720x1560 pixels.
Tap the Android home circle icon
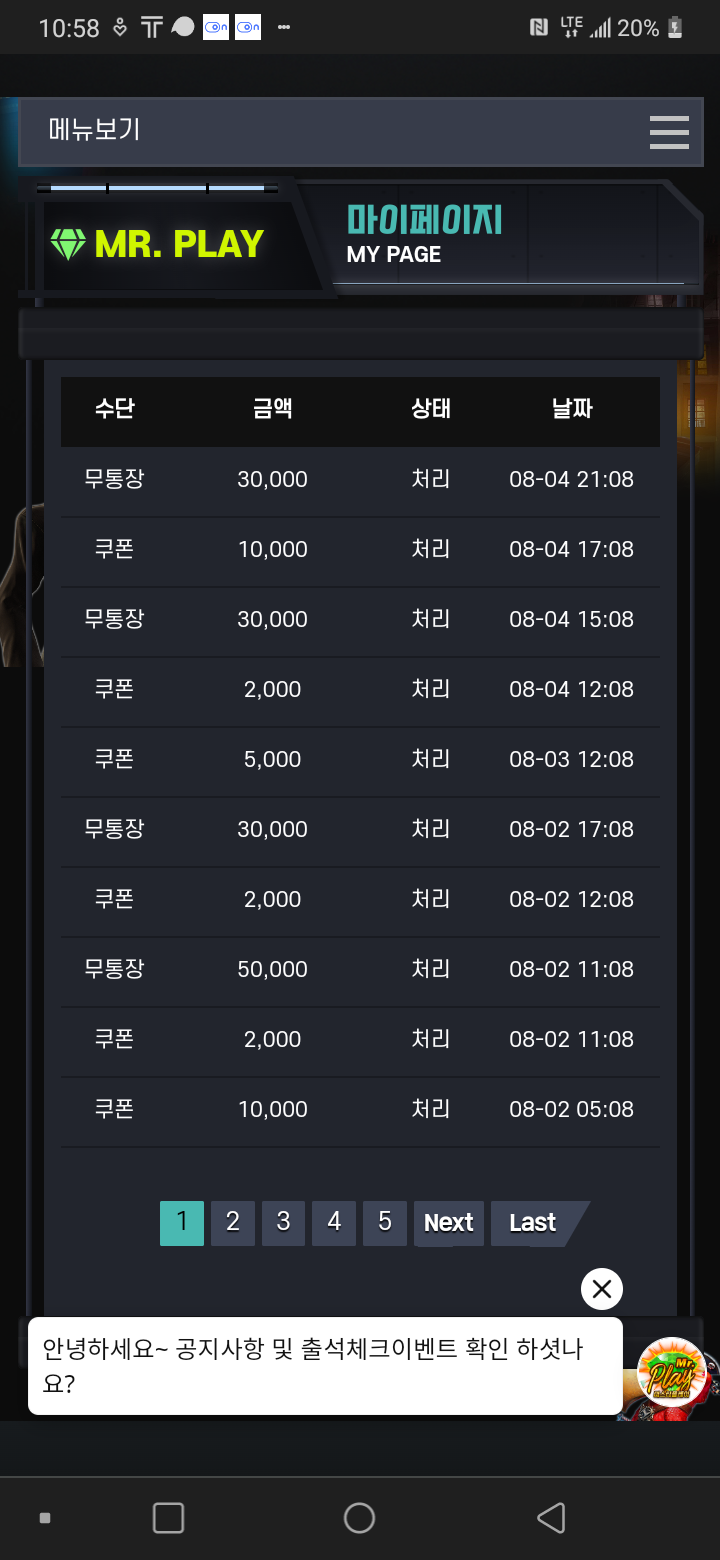(359, 1518)
